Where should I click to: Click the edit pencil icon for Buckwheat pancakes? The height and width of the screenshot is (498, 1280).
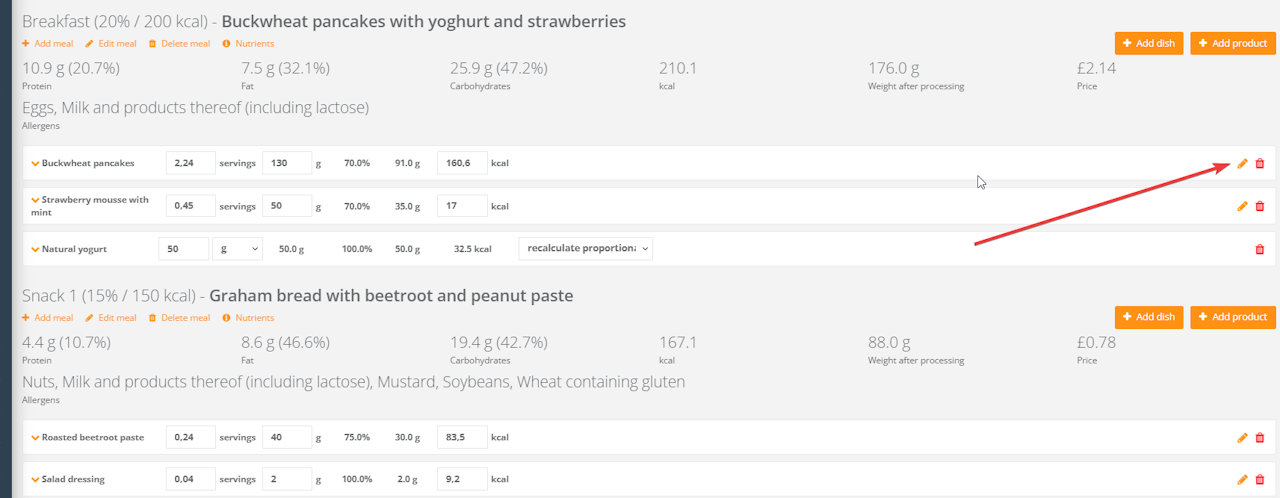pos(1242,163)
